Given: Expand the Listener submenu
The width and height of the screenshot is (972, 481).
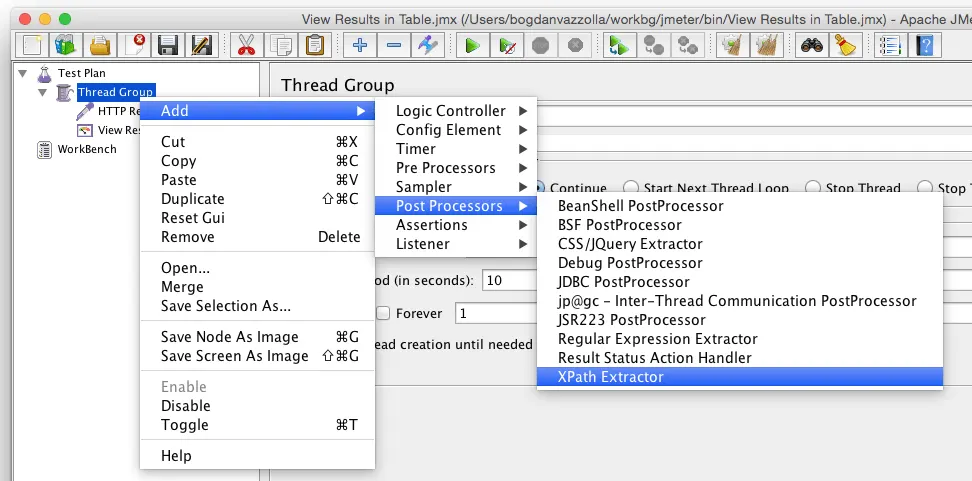Looking at the screenshot, I should 456,244.
